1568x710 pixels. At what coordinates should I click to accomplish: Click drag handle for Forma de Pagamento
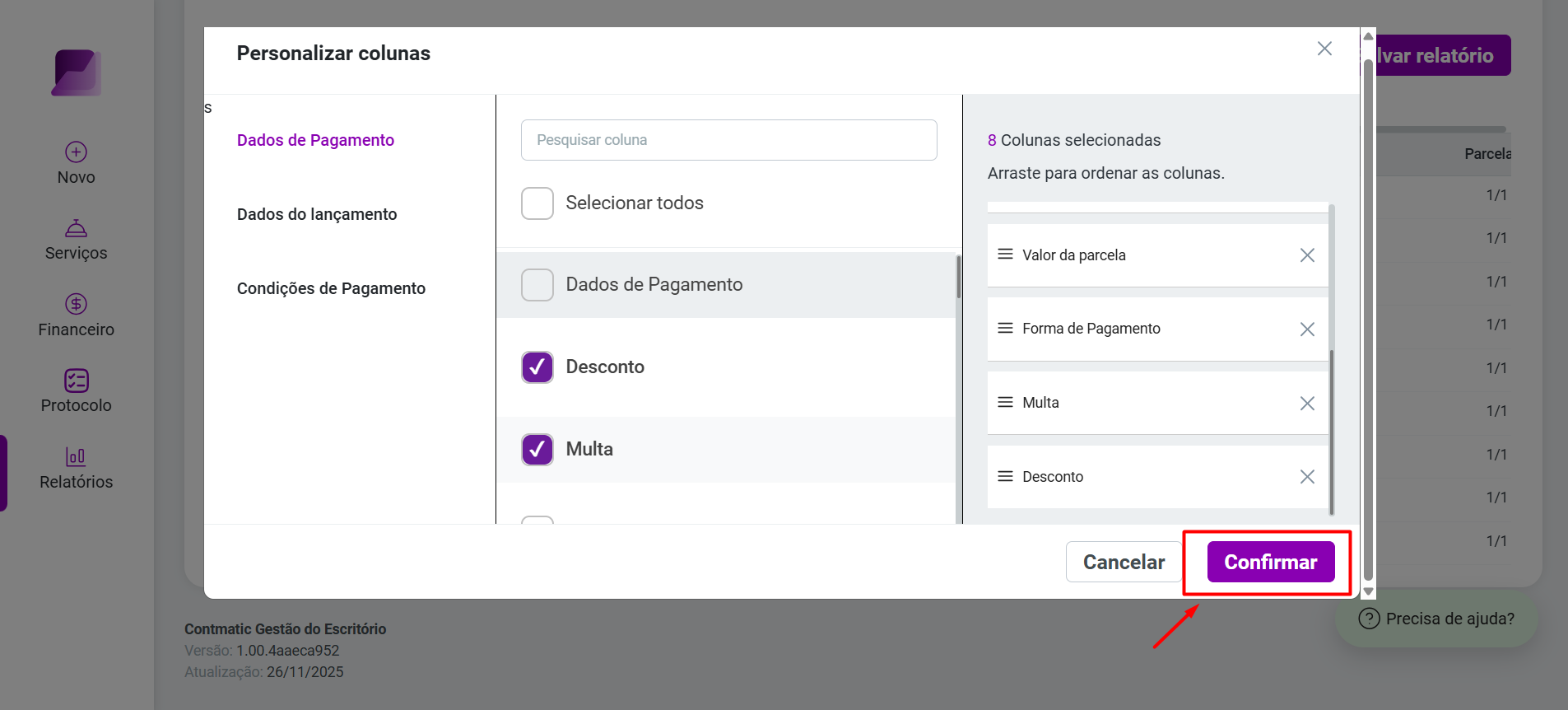[x=1005, y=328]
